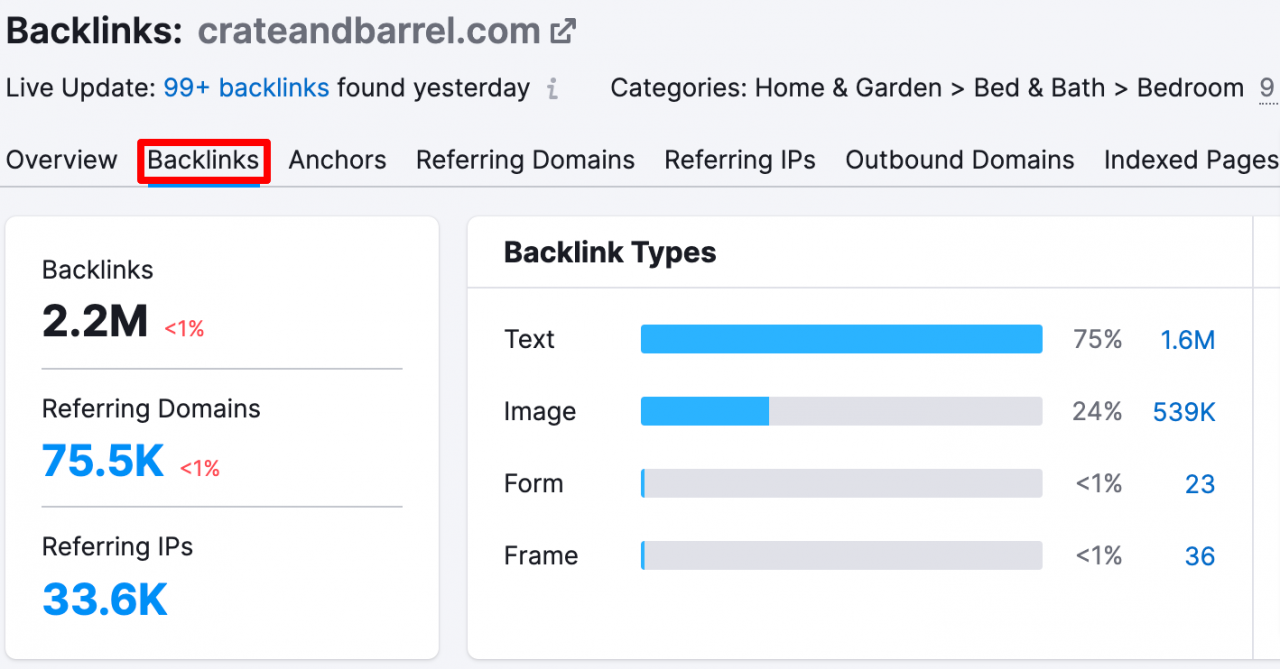Image resolution: width=1280 pixels, height=669 pixels.
Task: Click the Image backlink type progress bar
Action: [842, 411]
